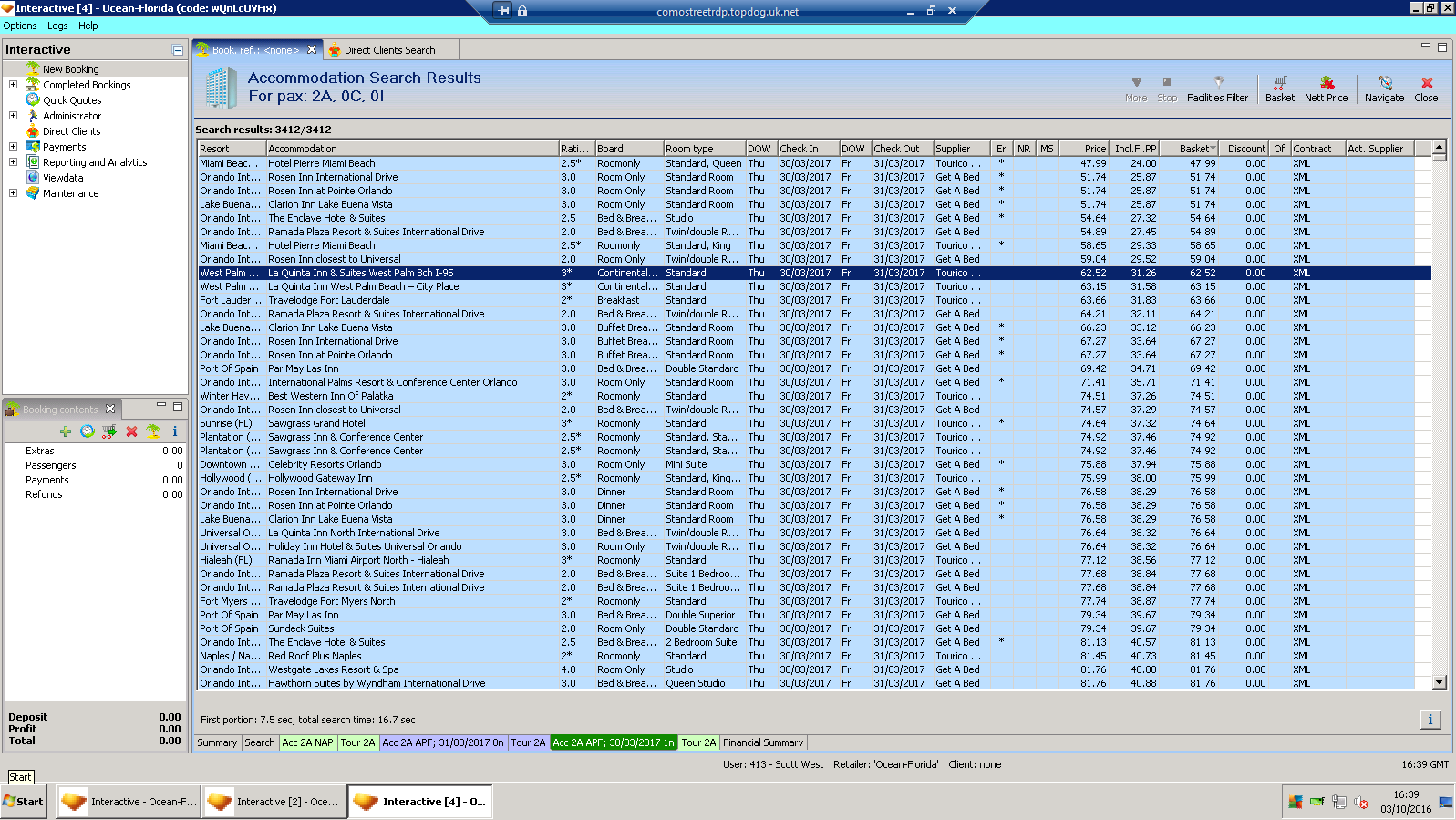This screenshot has height=820, width=1456.
Task: Open the Basket toolbar button
Action: (1280, 88)
